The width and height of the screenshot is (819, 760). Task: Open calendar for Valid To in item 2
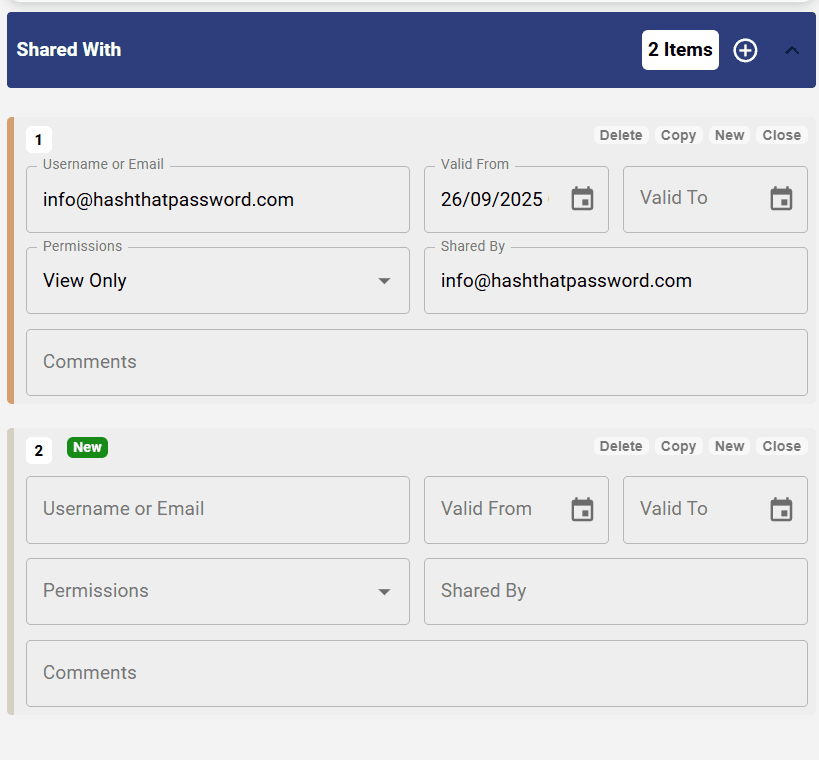coord(781,510)
